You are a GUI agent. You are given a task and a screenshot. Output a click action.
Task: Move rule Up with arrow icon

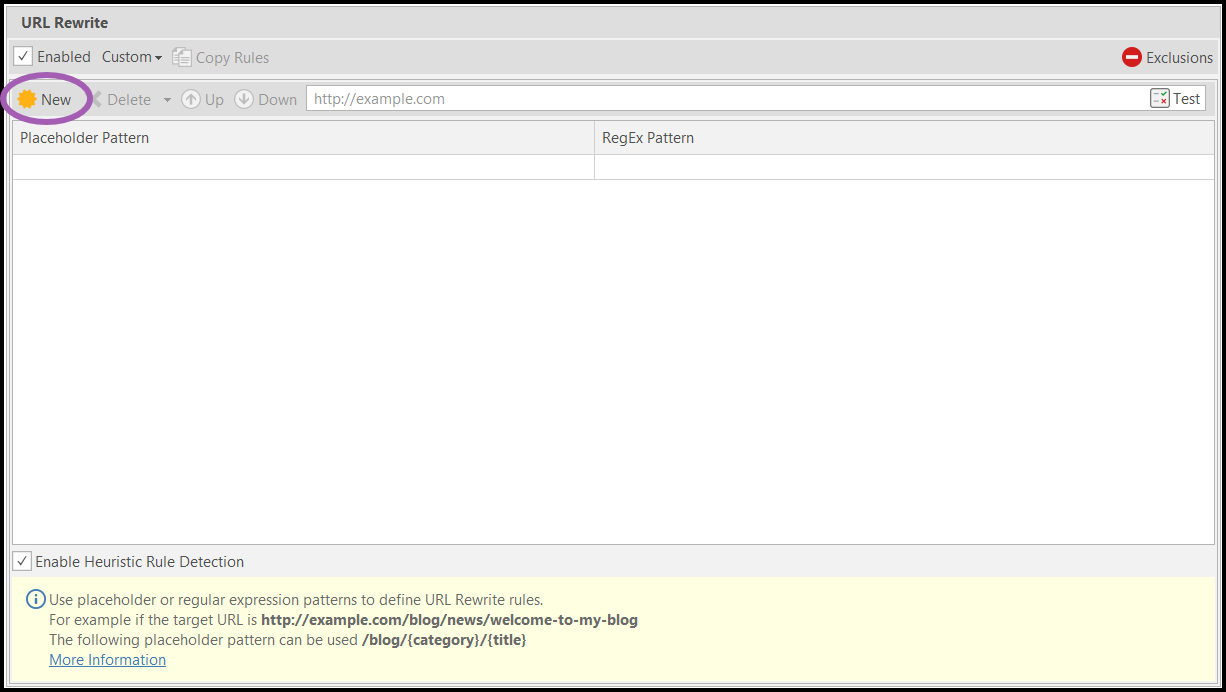(x=190, y=99)
